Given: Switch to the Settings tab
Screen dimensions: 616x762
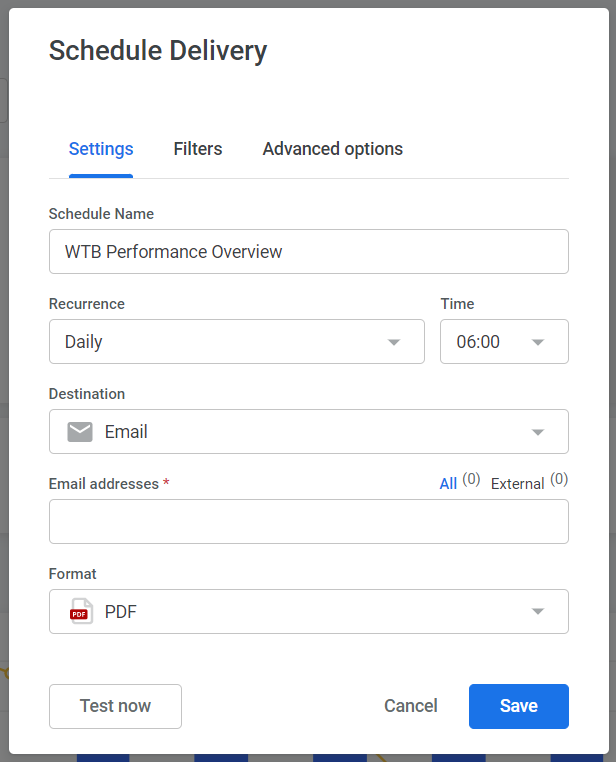Looking at the screenshot, I should [x=101, y=149].
